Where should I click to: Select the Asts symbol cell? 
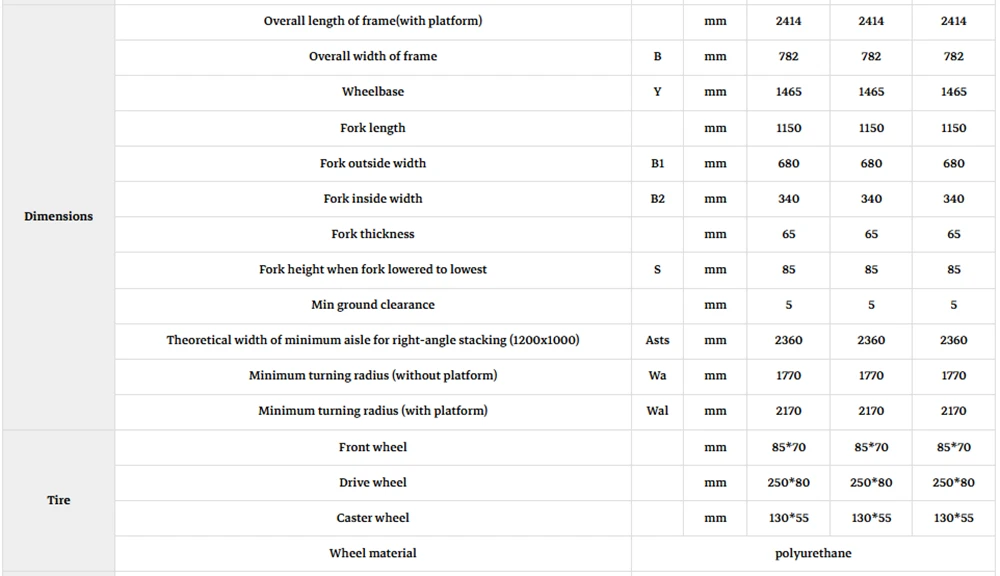tap(658, 340)
